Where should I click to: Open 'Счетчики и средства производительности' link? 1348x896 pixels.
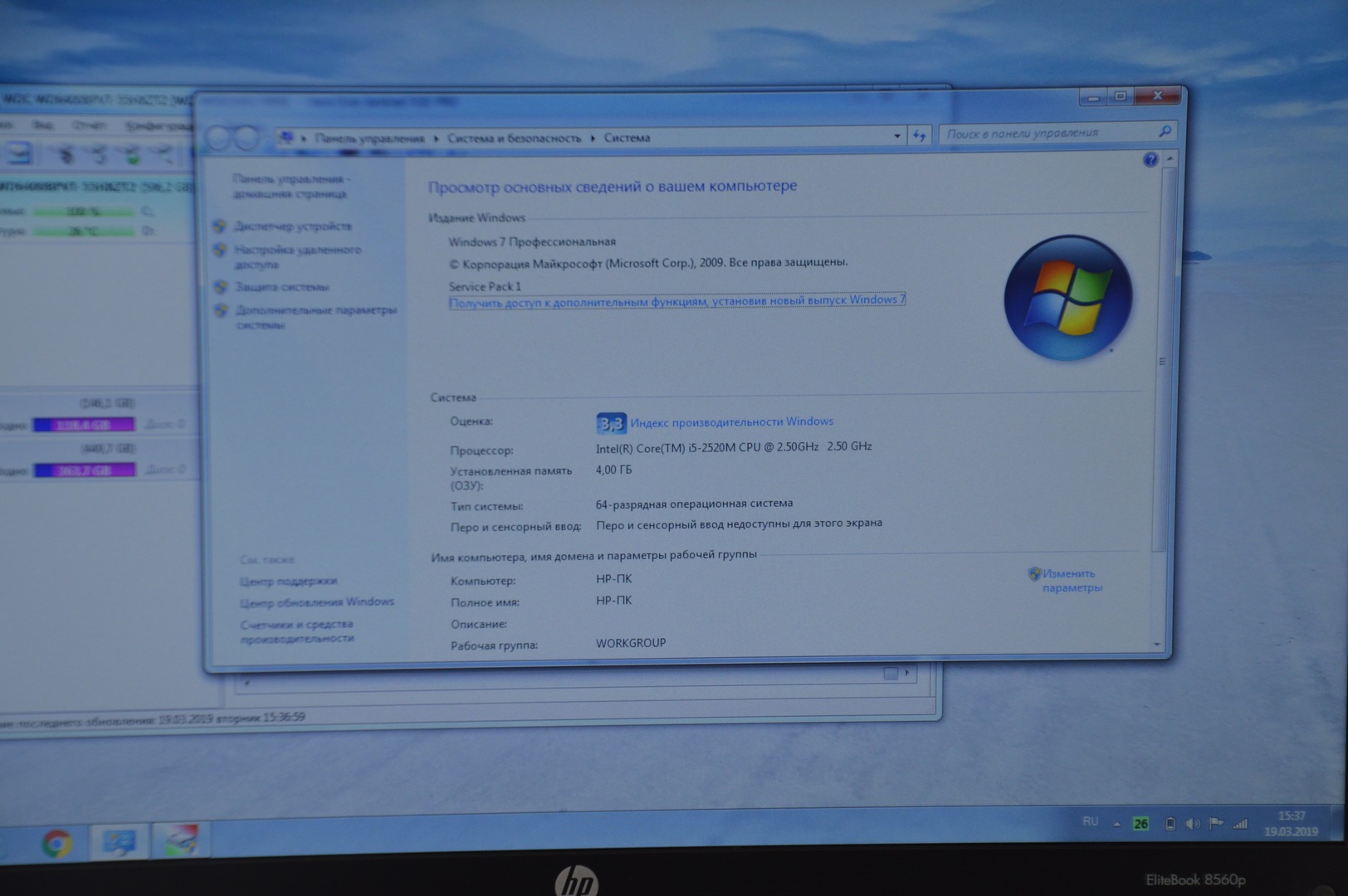[297, 631]
